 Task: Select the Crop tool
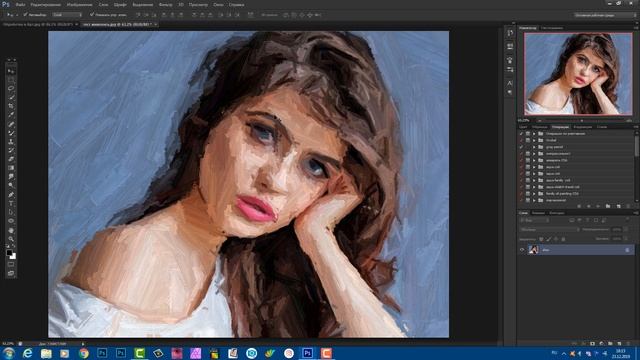(11, 106)
